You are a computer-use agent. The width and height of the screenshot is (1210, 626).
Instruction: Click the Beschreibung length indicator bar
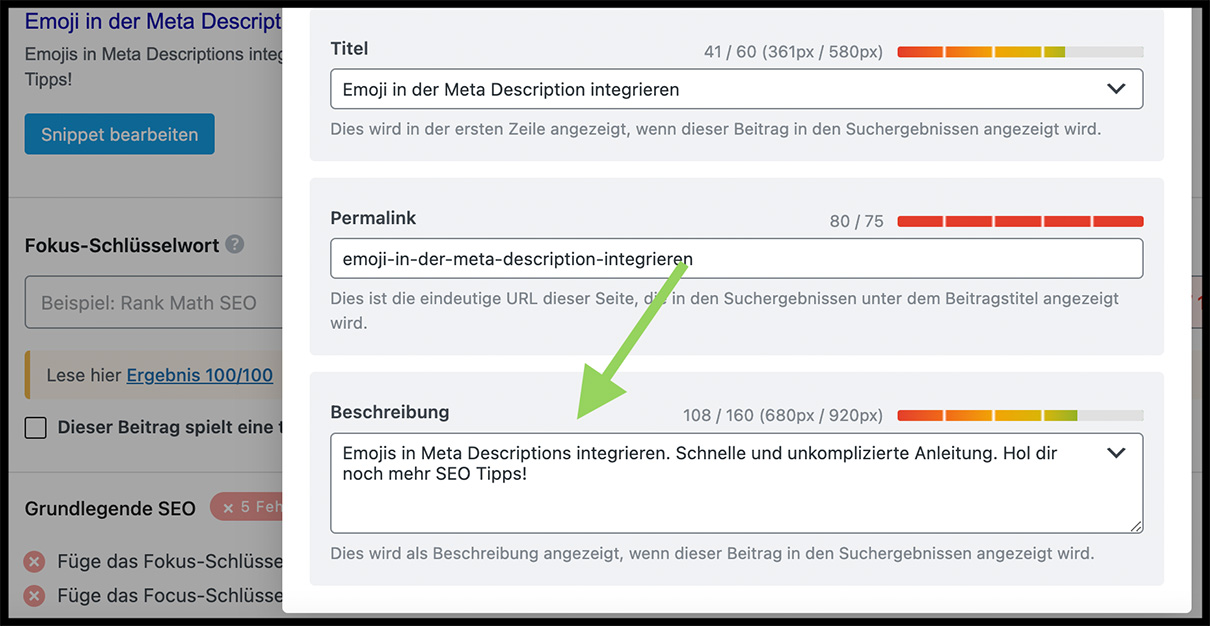click(1020, 415)
